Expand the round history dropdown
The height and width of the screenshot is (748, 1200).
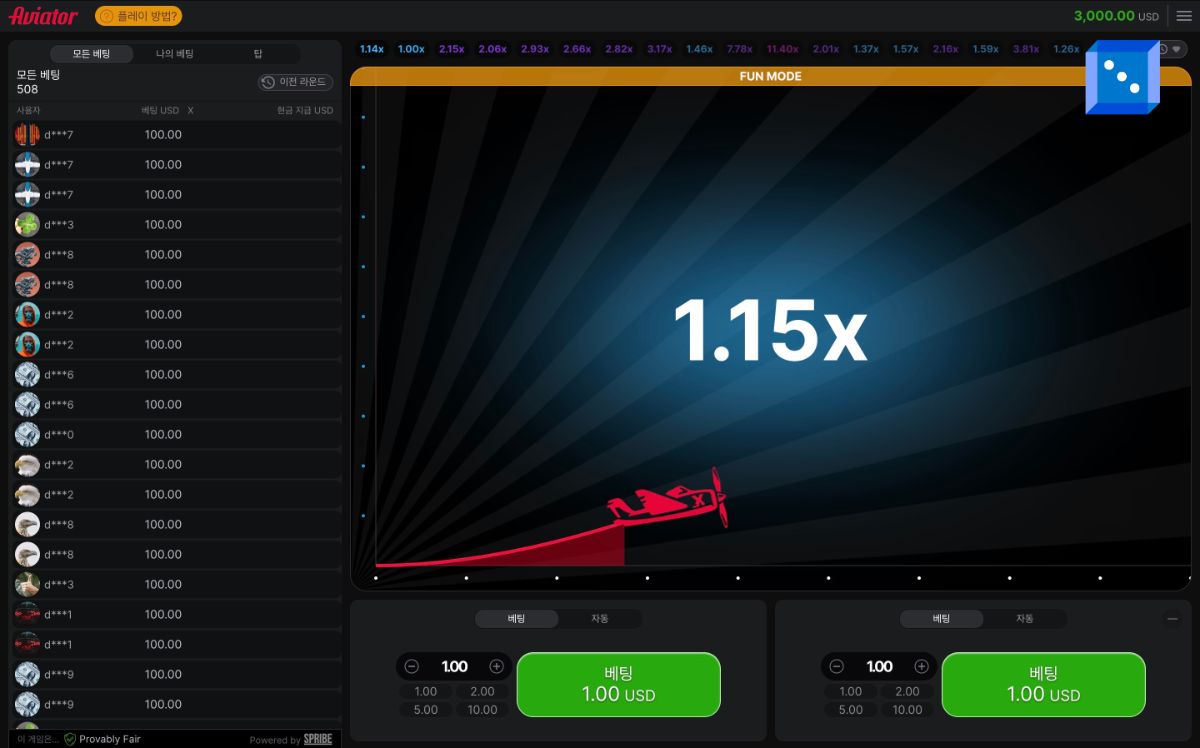pos(1171,48)
